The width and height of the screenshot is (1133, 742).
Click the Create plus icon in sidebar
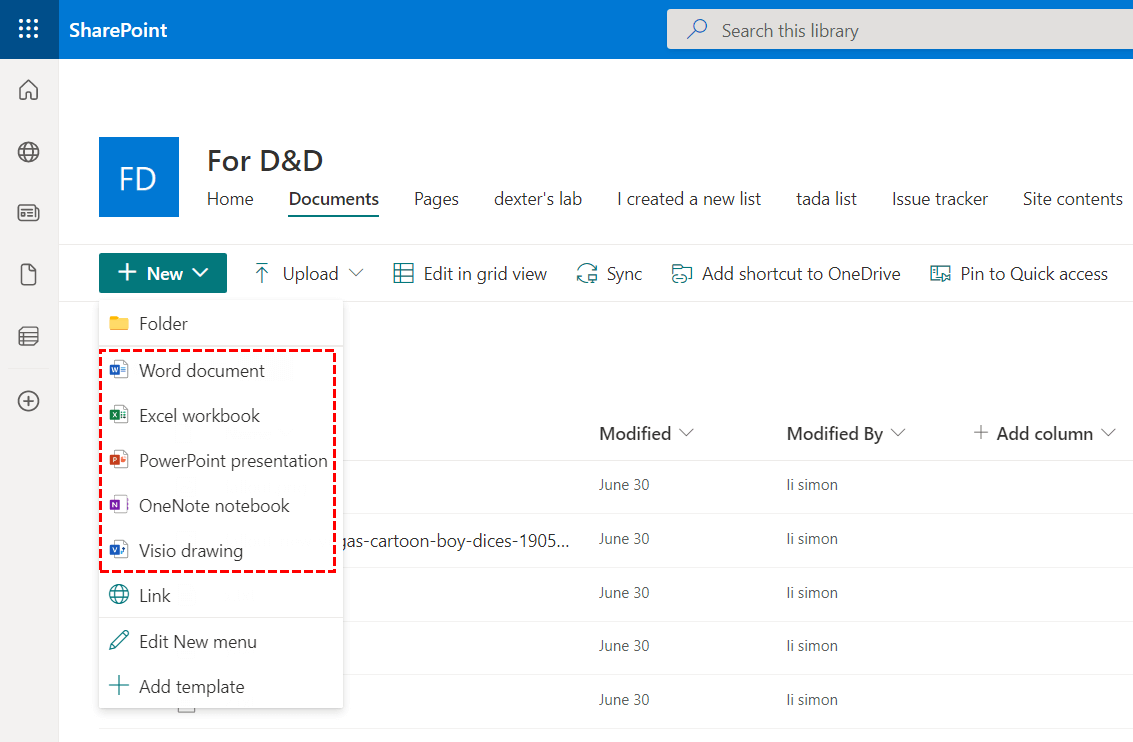[x=29, y=401]
